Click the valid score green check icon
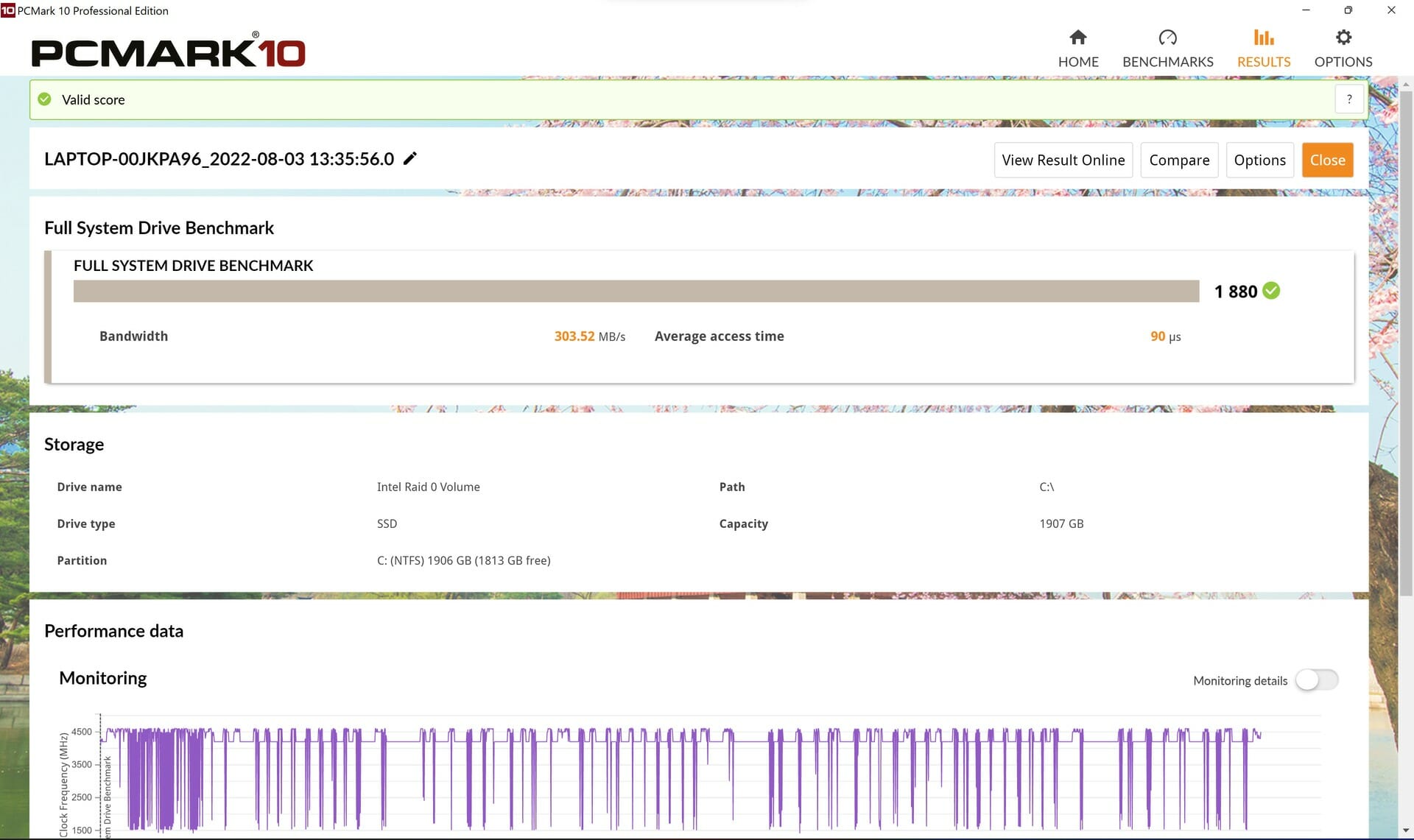This screenshot has width=1414, height=840. point(45,99)
